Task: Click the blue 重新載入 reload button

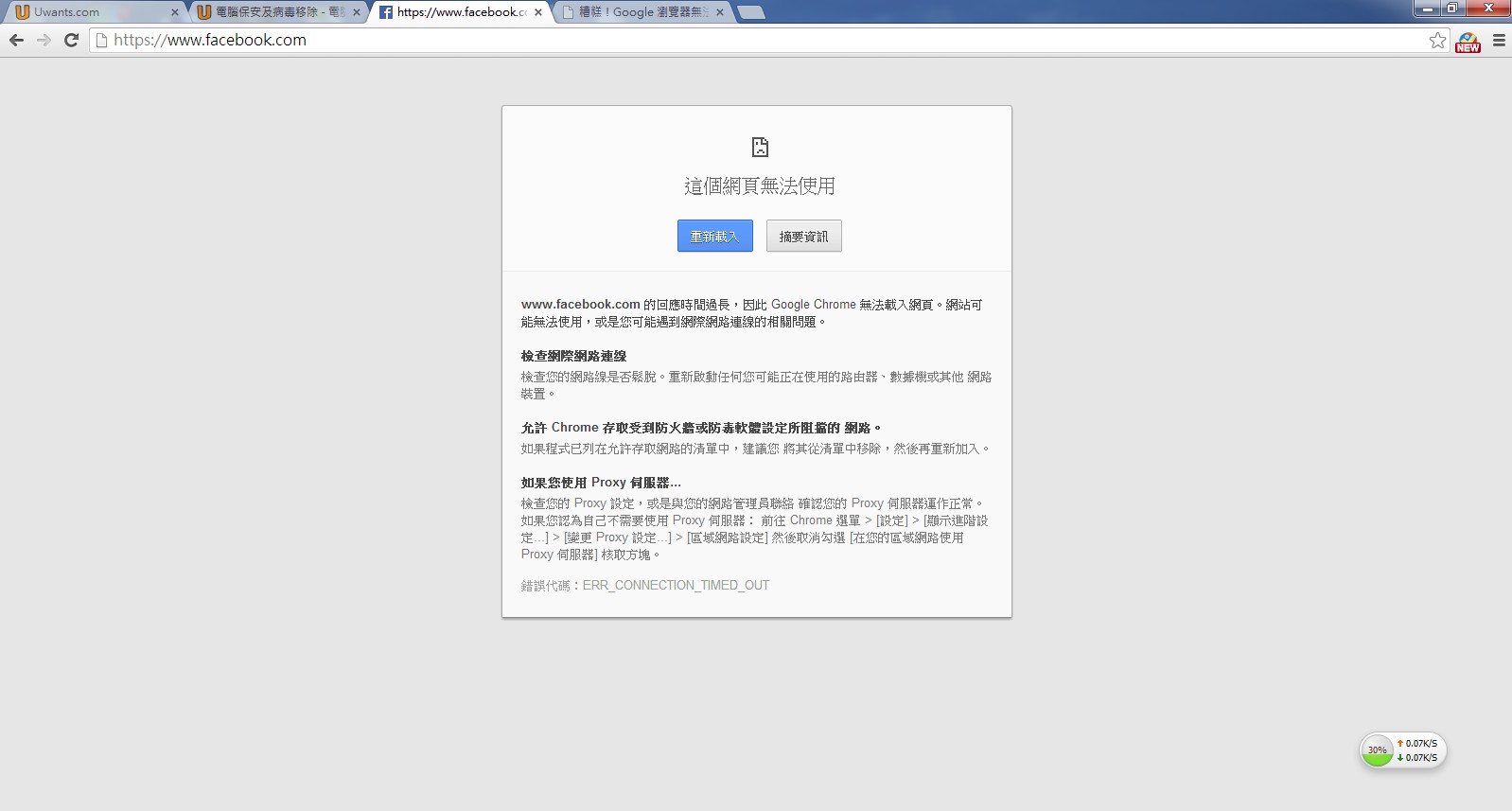Action: click(715, 236)
